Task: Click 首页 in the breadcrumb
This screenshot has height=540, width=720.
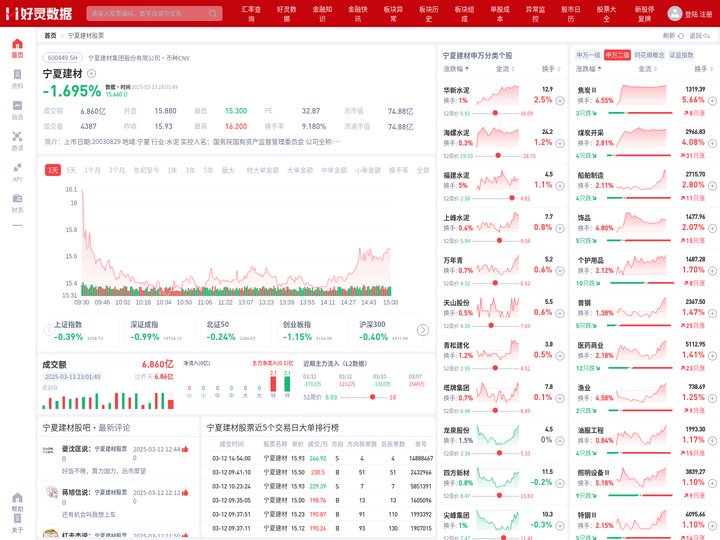Action: click(50, 35)
